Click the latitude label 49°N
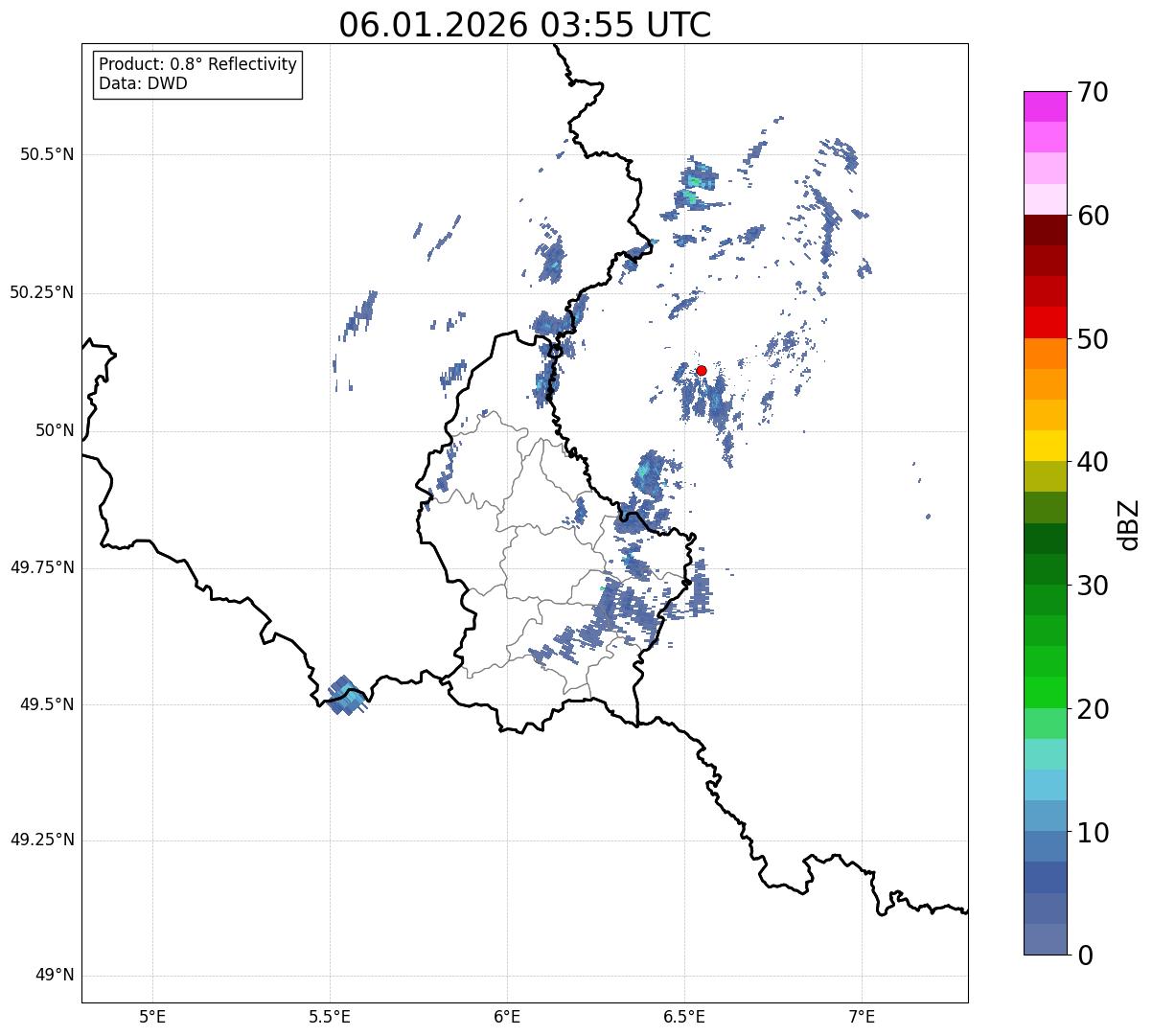The image size is (1152, 1036). coord(55,976)
